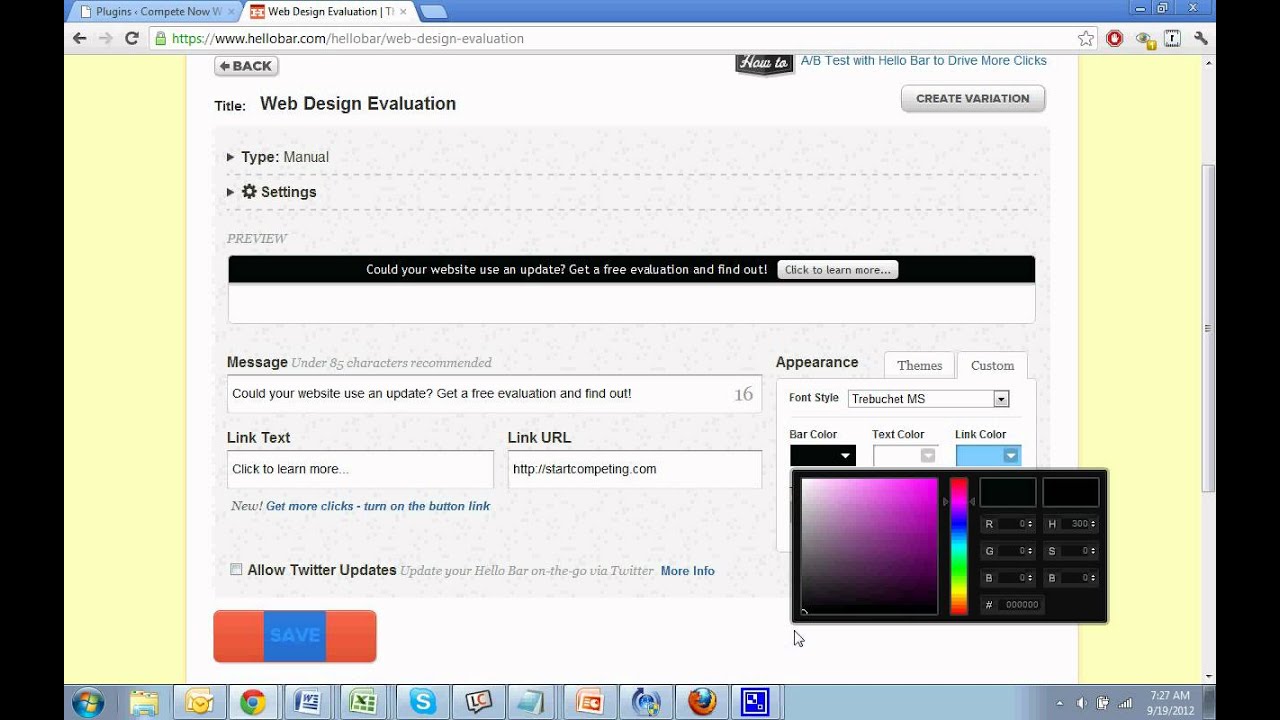Open Windows Explorer from taskbar
The height and width of the screenshot is (720, 1280).
(x=144, y=703)
